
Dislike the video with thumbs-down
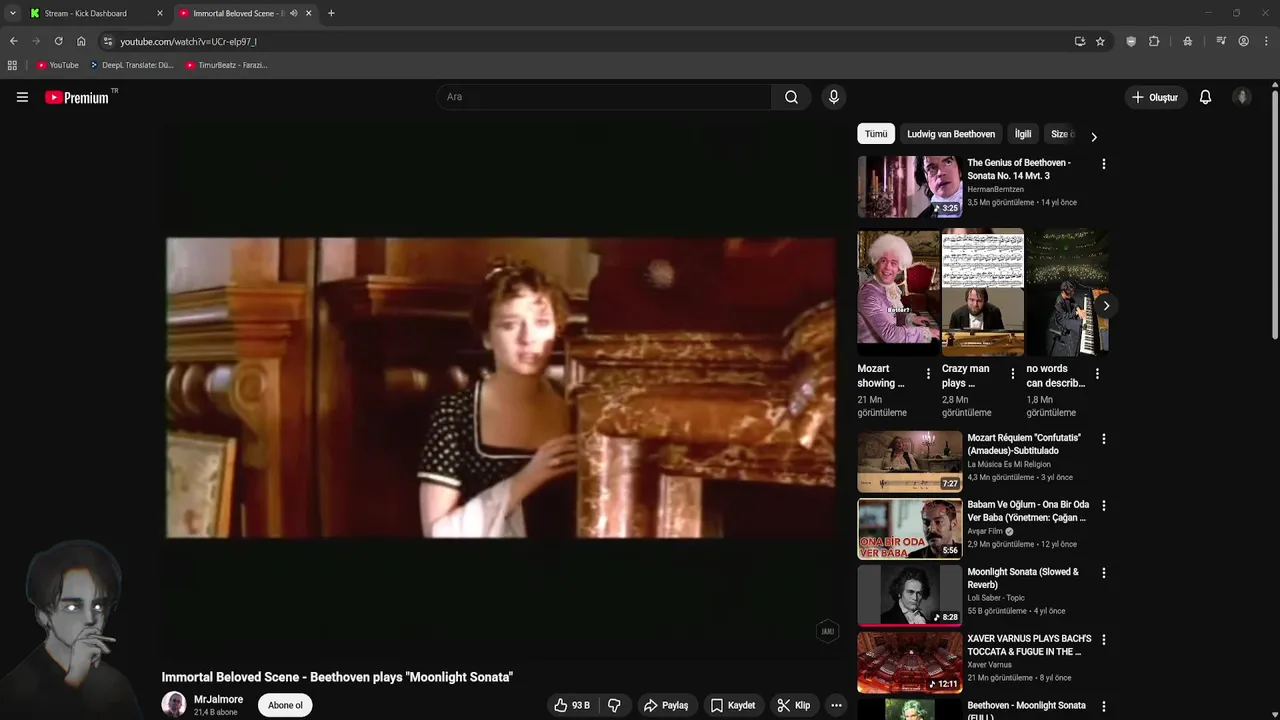click(614, 705)
